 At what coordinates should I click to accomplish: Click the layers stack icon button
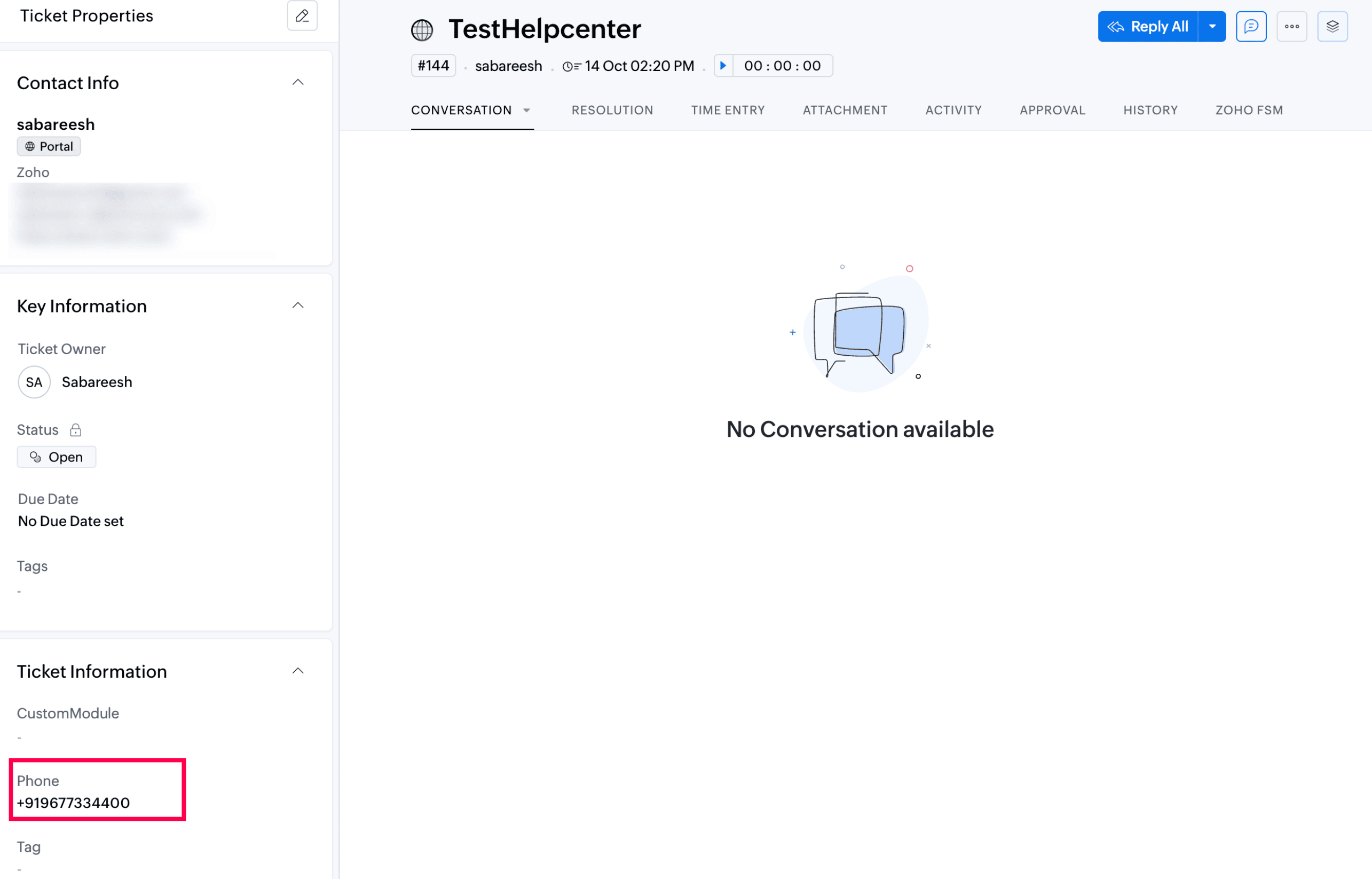[1332, 26]
